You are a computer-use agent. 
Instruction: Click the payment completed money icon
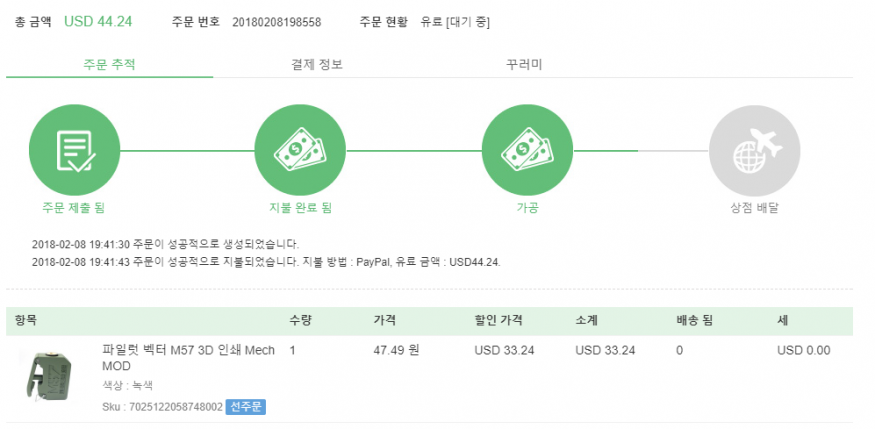[x=300, y=151]
